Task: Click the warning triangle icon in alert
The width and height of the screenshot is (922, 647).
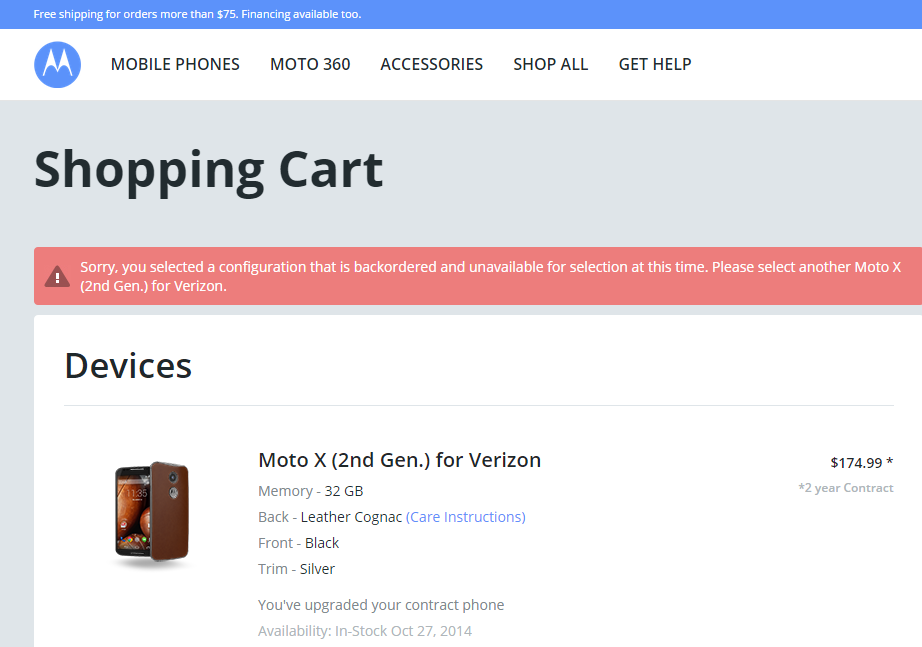Action: coord(57,277)
